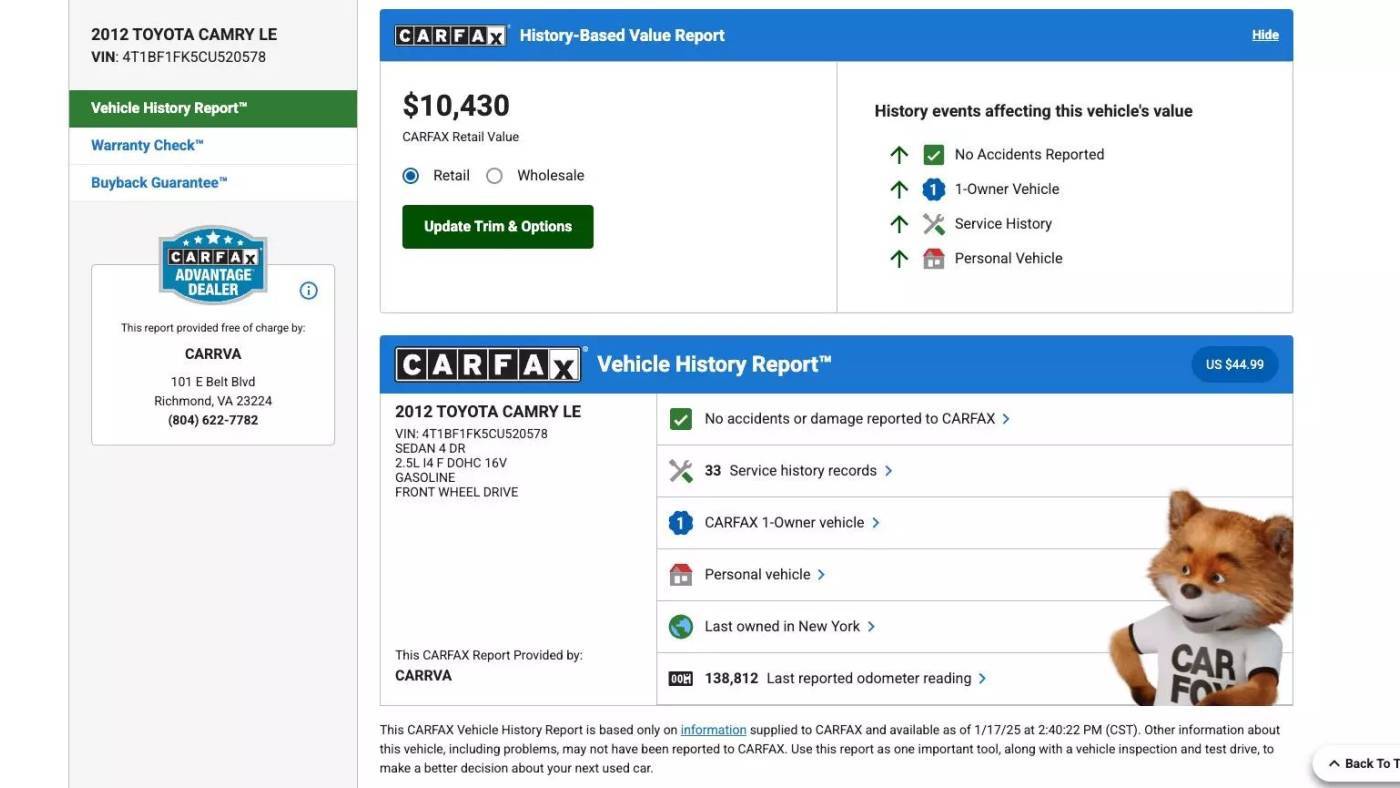Click the 101 E Belt Blvd address line
This screenshot has height=788, width=1400.
[213, 382]
